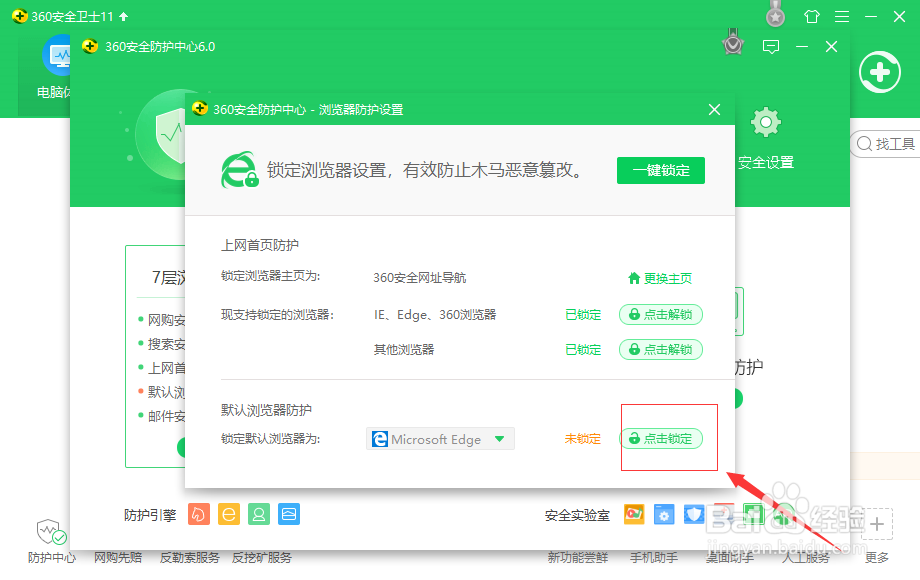Image resolution: width=920 pixels, height=580 pixels.
Task: Select the orange flame protection engine icon
Action: [x=199, y=514]
